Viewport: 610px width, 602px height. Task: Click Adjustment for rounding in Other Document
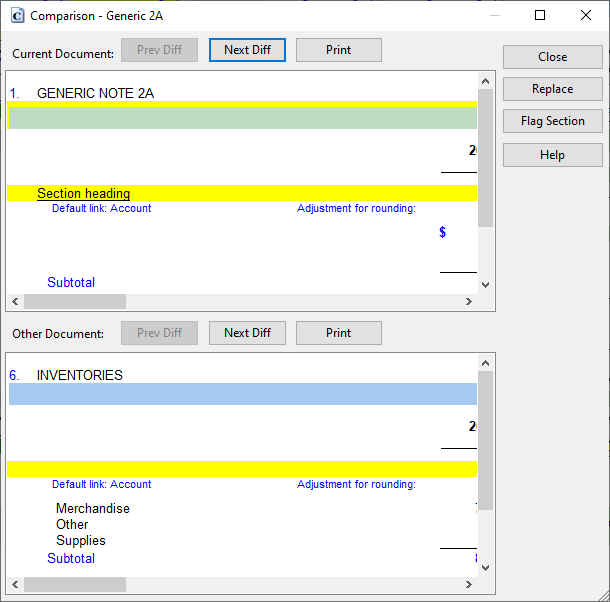[356, 484]
